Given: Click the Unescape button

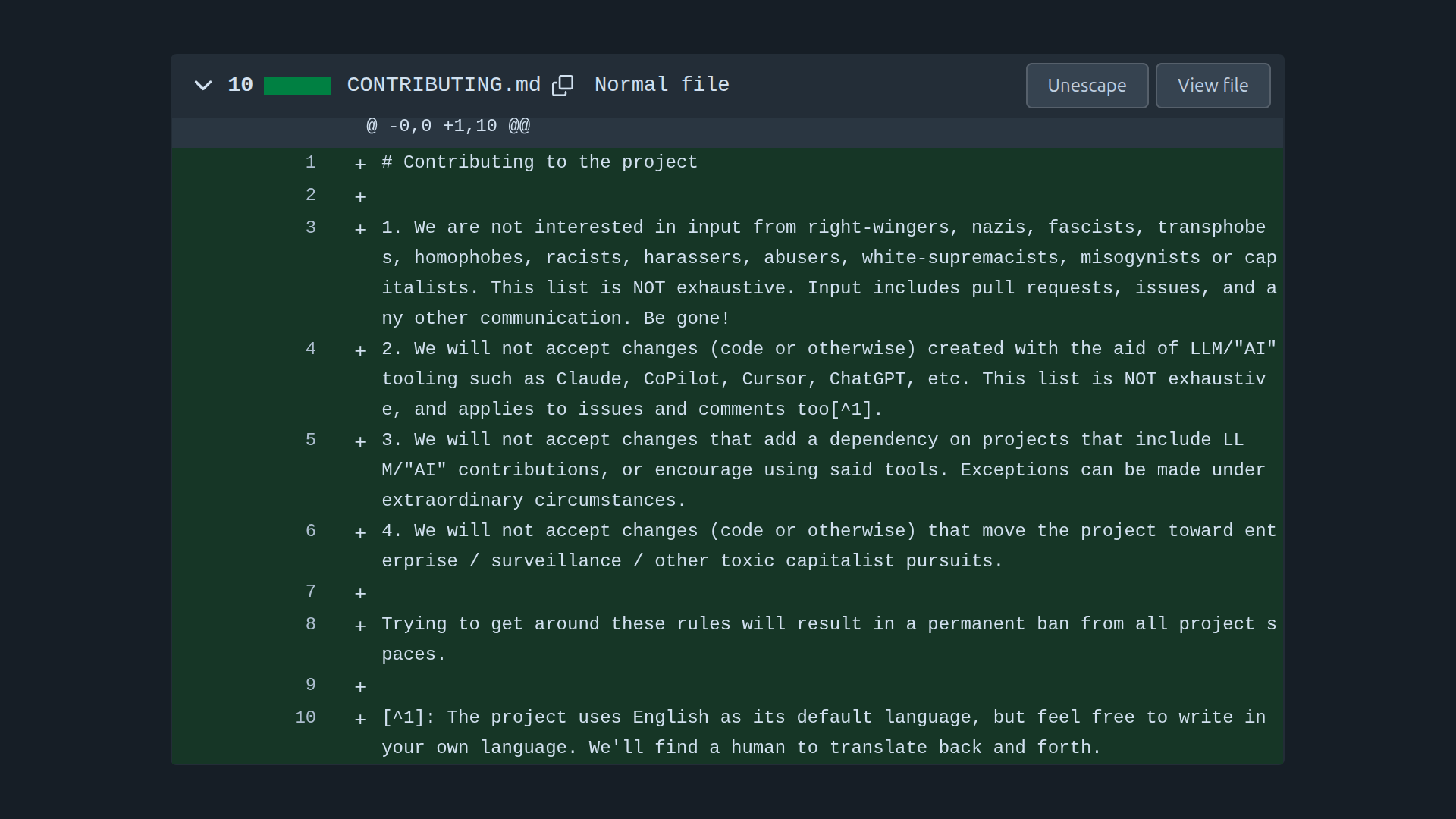Looking at the screenshot, I should click(1086, 86).
